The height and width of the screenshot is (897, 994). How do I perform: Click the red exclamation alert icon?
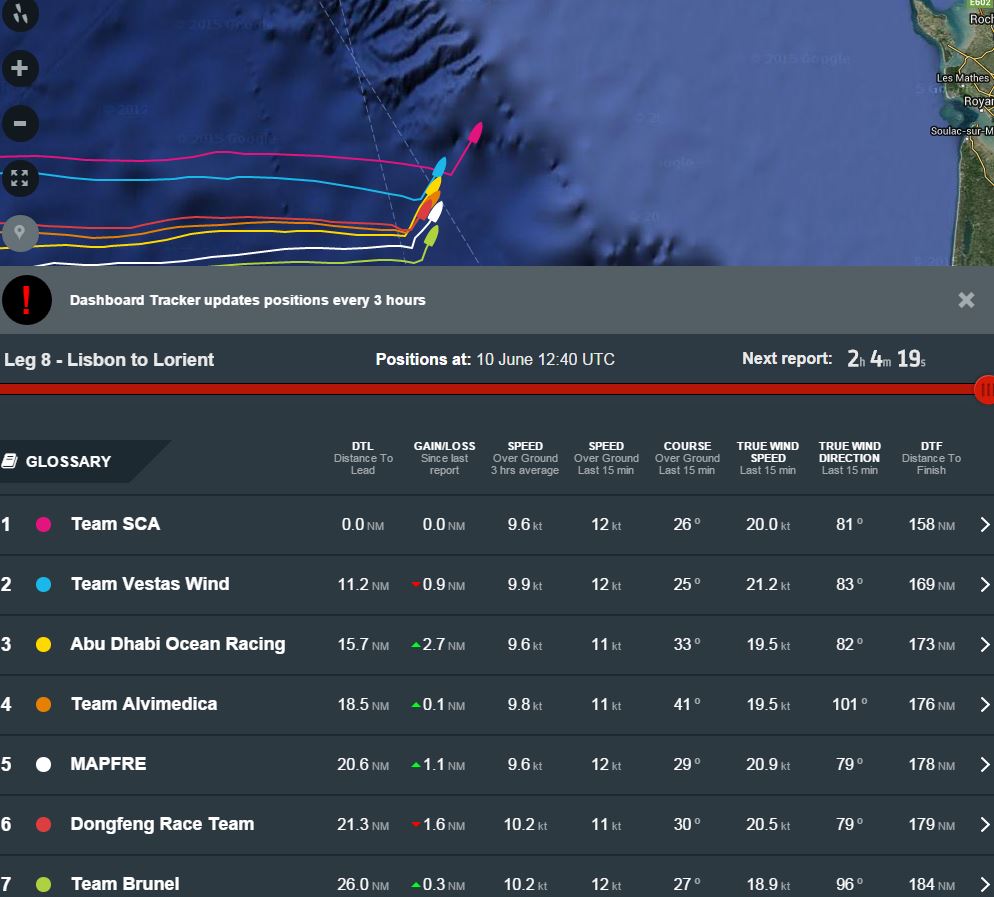[x=27, y=300]
